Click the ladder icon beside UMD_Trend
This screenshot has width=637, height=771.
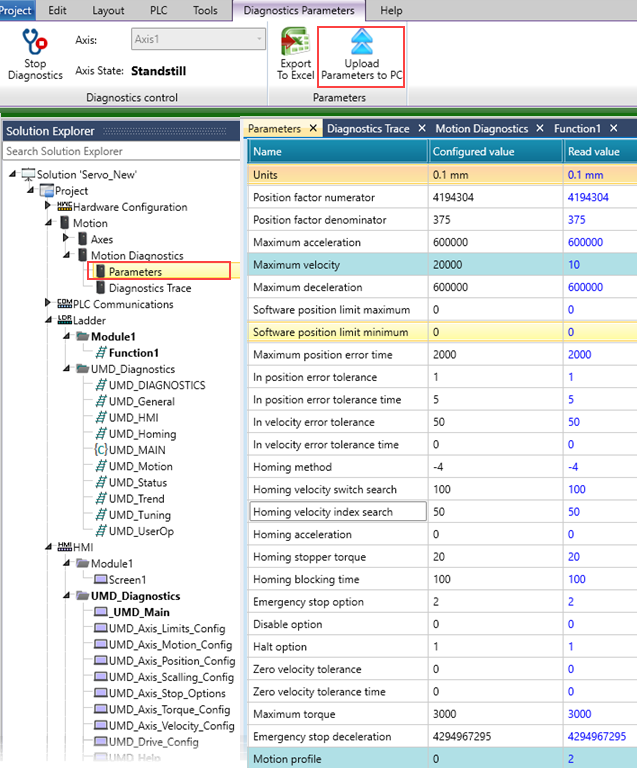[101, 499]
